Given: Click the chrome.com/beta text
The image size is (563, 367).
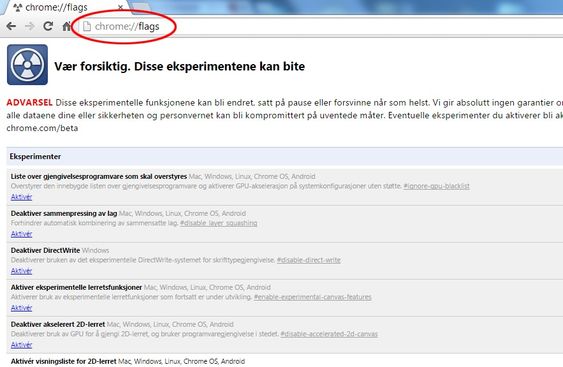Looking at the screenshot, I should click(42, 128).
